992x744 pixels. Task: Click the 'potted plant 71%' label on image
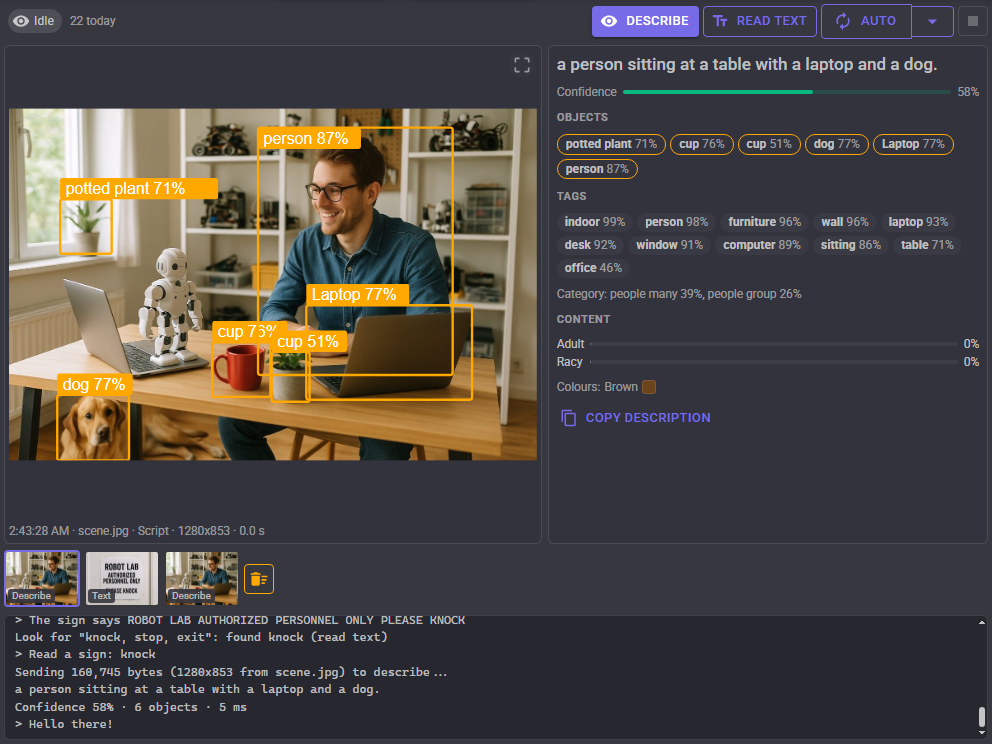pos(139,189)
